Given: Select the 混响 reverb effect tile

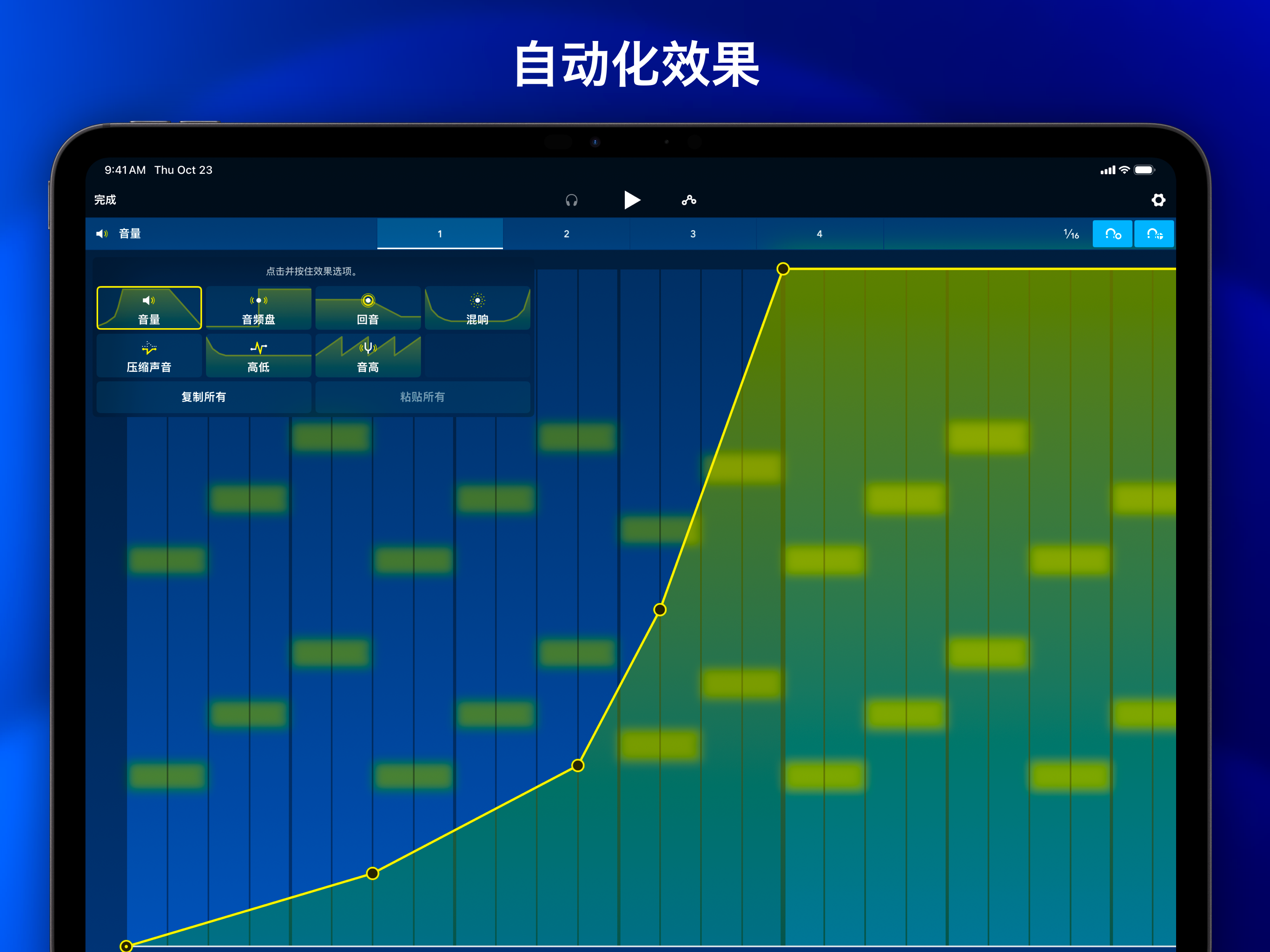Looking at the screenshot, I should click(477, 308).
